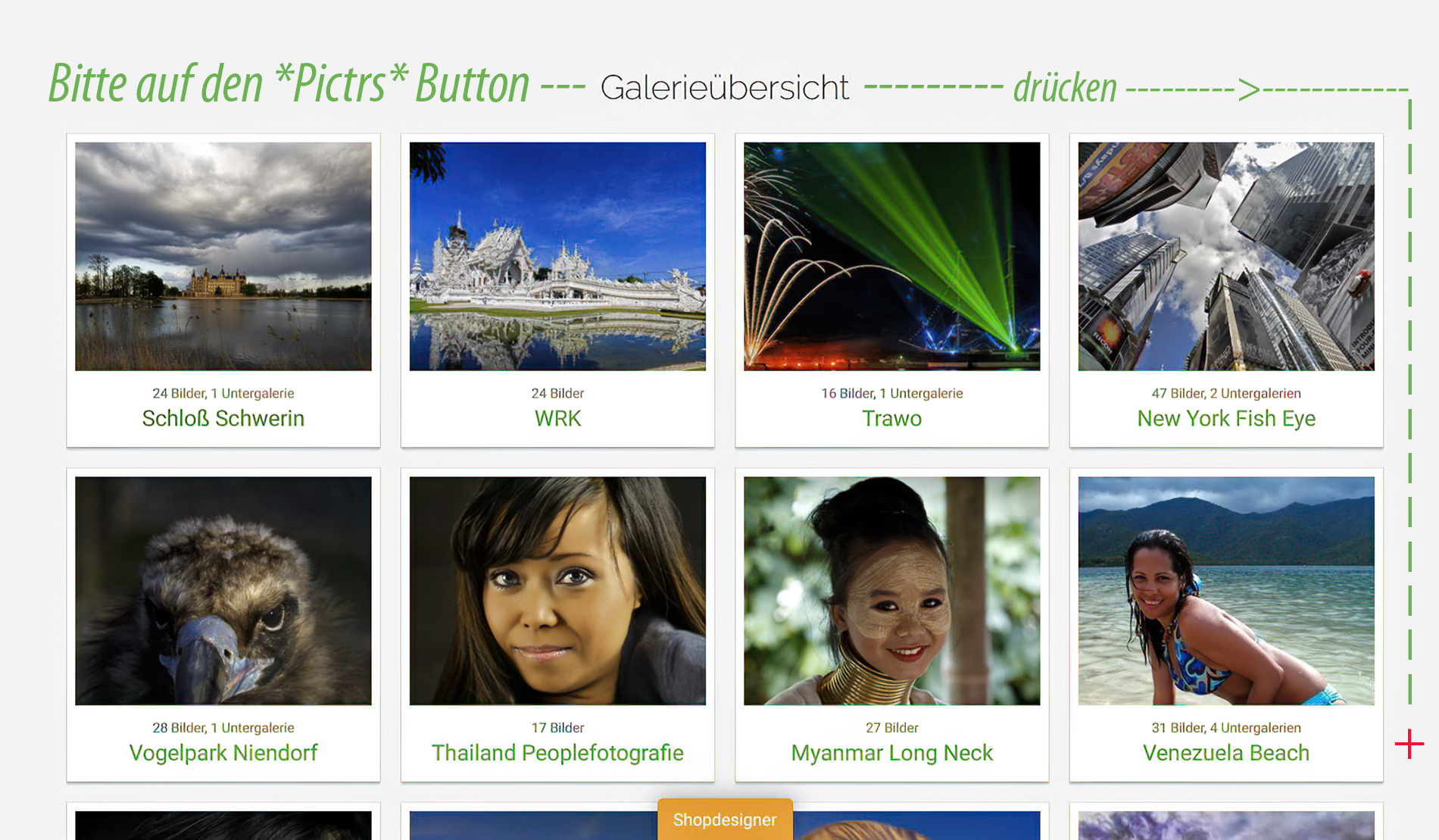This screenshot has height=840, width=1439.
Task: Click the Trawo title link
Action: 892,419
